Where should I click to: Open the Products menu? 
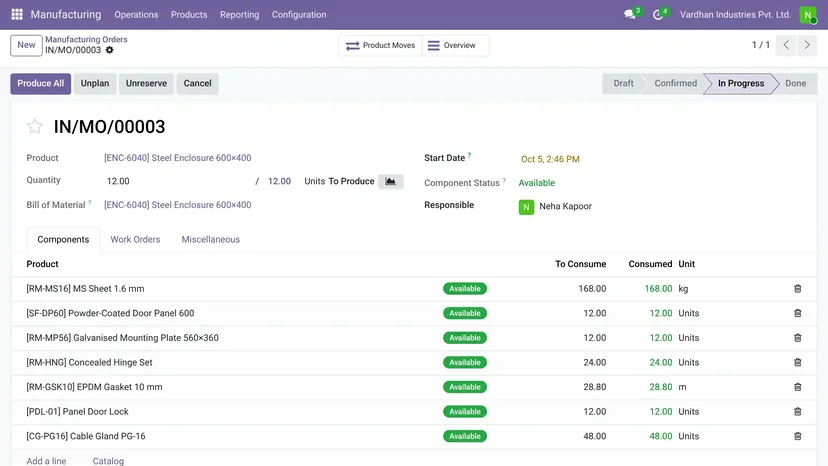point(189,15)
